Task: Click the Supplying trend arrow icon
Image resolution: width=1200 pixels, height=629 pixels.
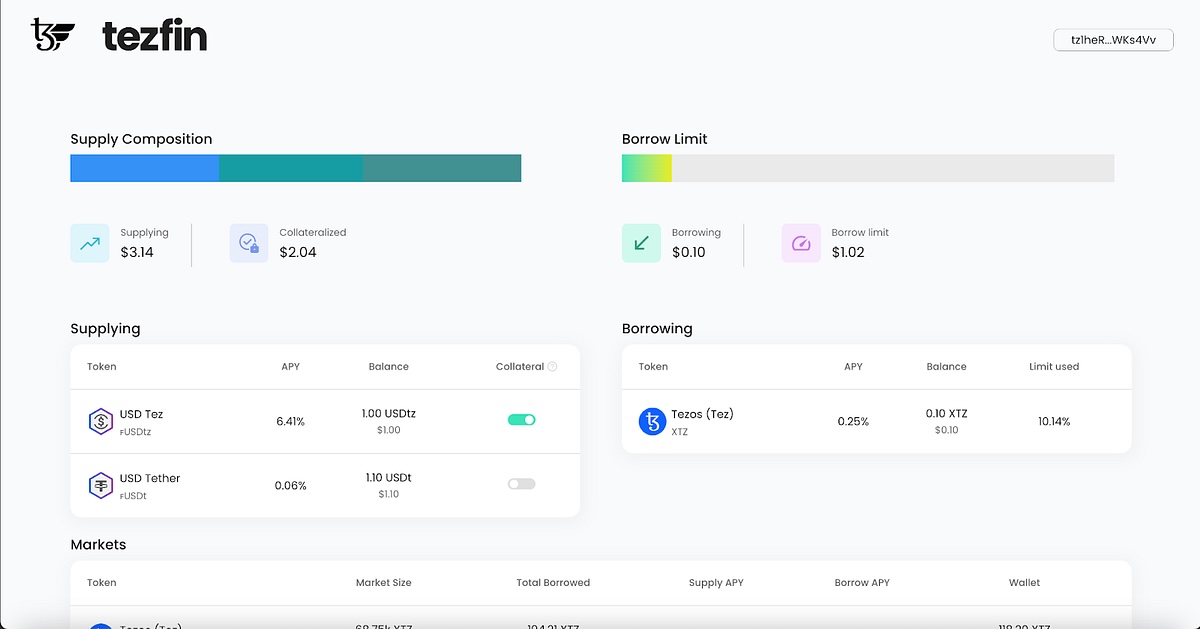Action: [x=90, y=243]
